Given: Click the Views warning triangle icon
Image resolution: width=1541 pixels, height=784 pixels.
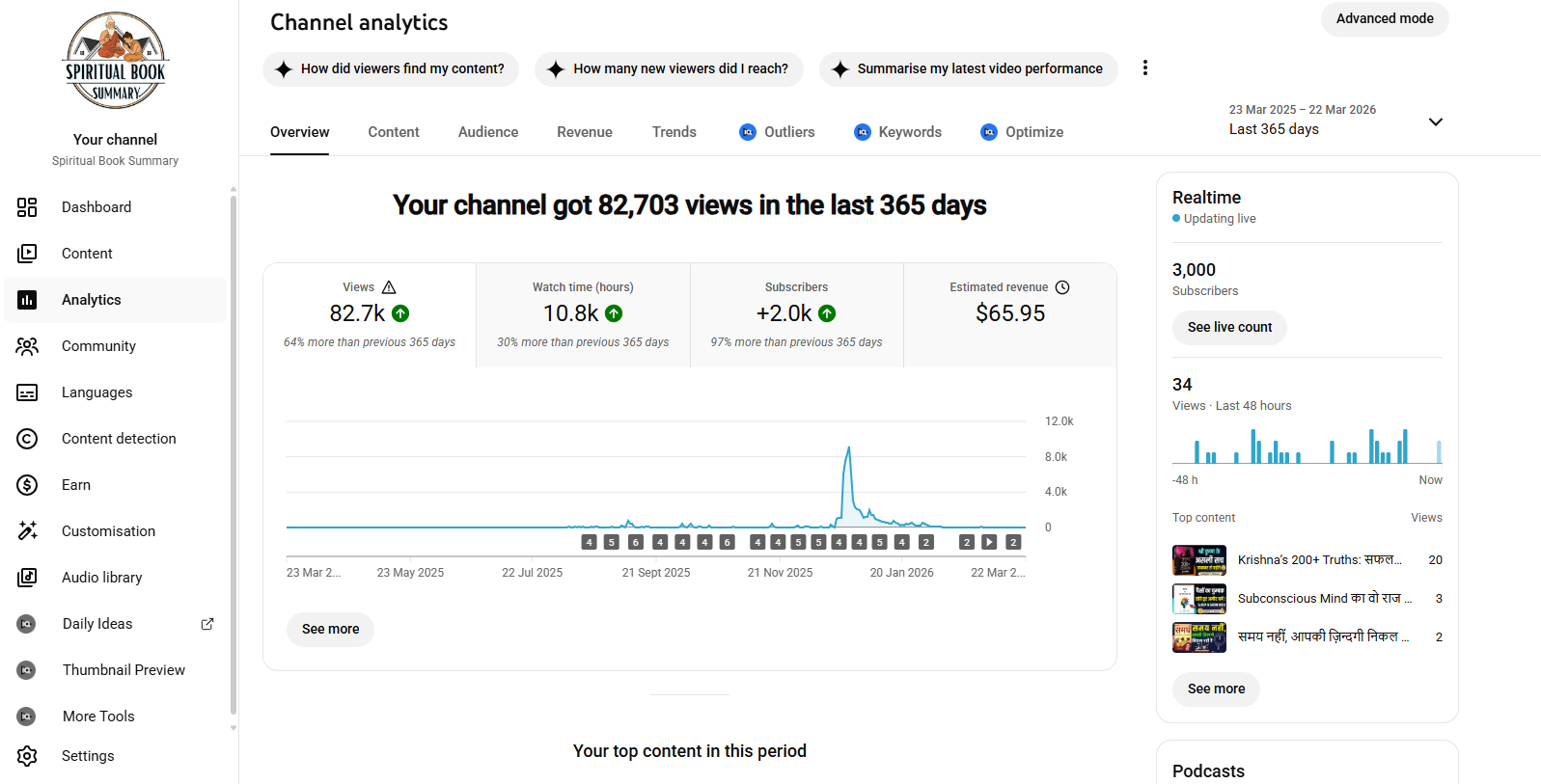Looking at the screenshot, I should click(389, 287).
